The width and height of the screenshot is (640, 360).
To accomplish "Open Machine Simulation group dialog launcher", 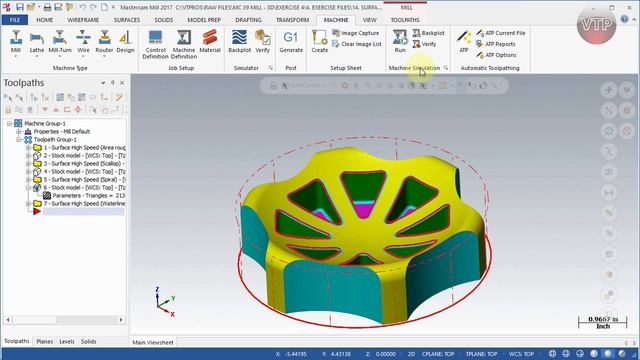I will [446, 68].
